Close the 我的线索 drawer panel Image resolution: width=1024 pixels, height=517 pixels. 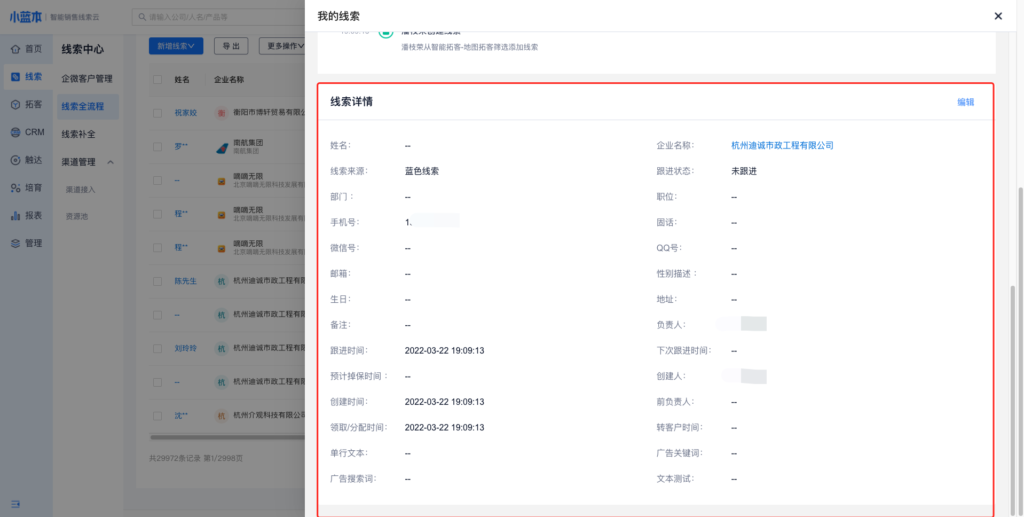coord(997,16)
